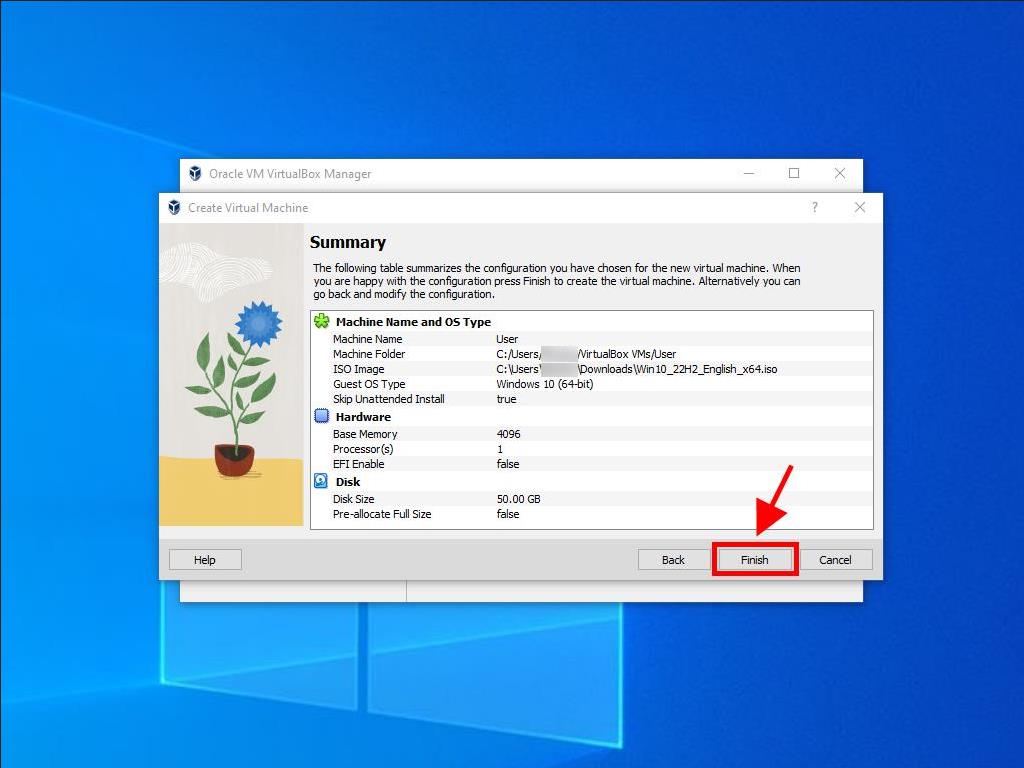The image size is (1024, 768).
Task: Maximize the Oracle VM VirtualBox Manager window
Action: pos(794,174)
